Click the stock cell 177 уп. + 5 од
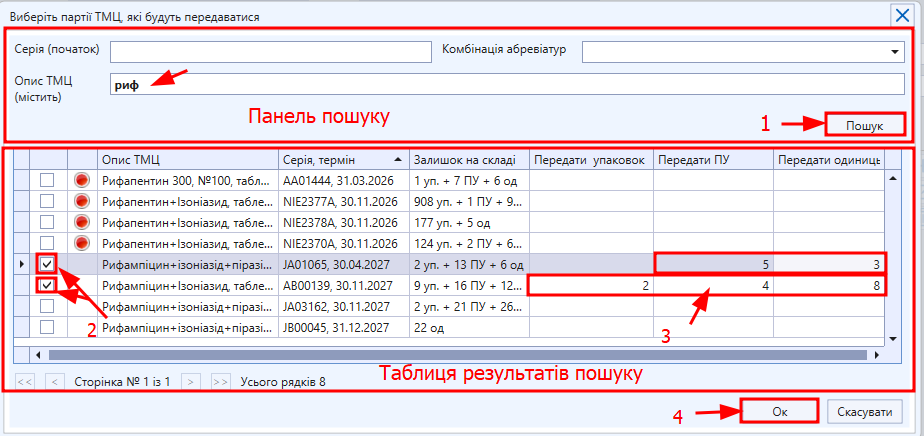The width and height of the screenshot is (924, 436). coord(469,222)
